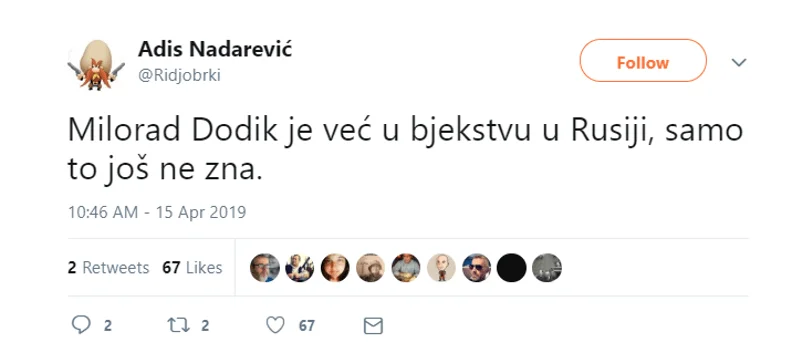Viewport: 802px width, 364px height.
Task: View the 2 Retweets list
Action: point(108,268)
